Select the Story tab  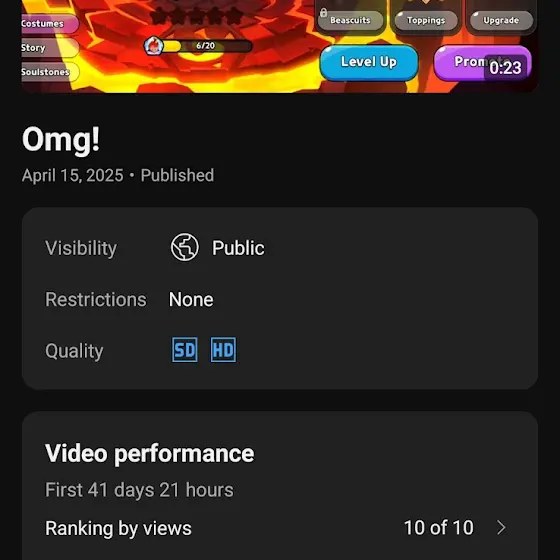(50, 48)
